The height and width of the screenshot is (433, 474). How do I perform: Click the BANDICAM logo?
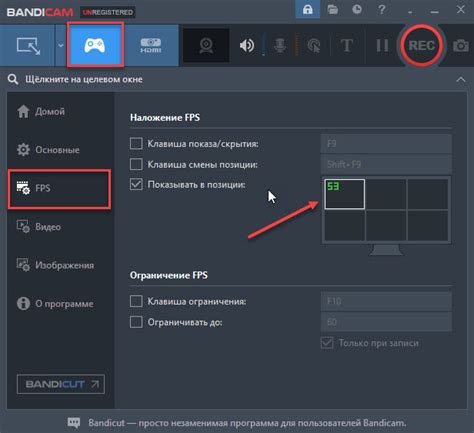[40, 12]
